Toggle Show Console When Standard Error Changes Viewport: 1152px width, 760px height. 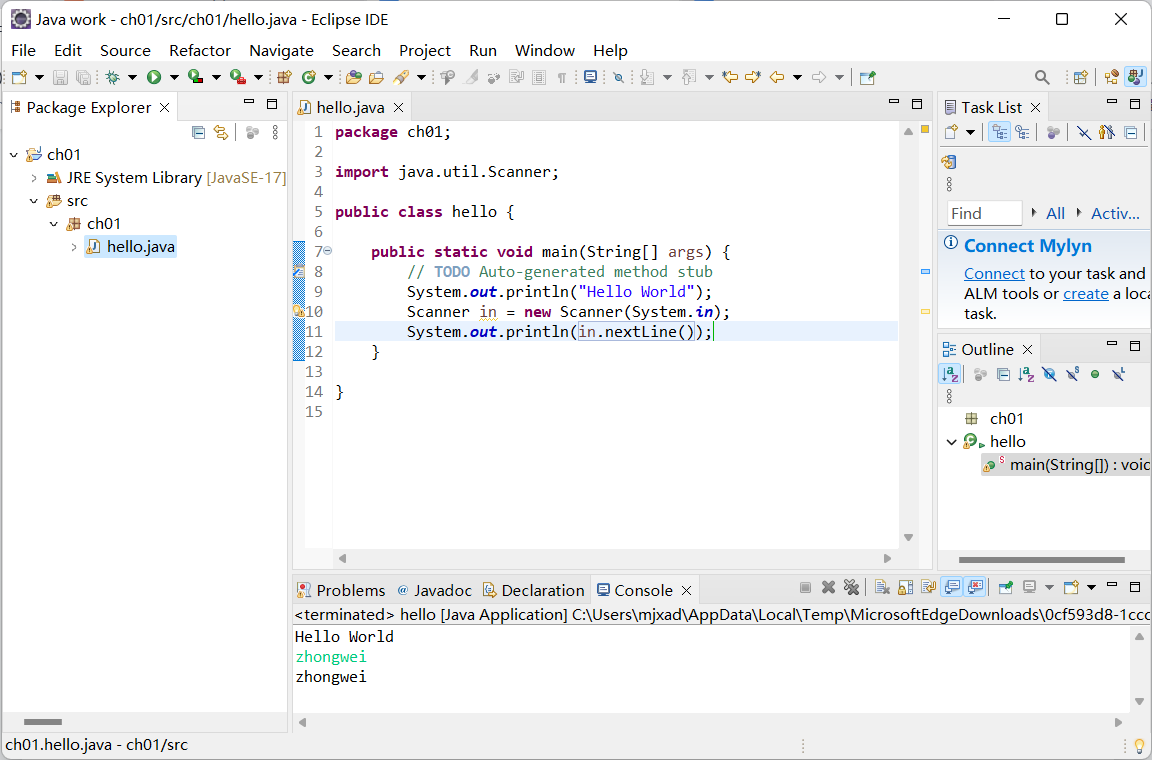click(x=976, y=587)
